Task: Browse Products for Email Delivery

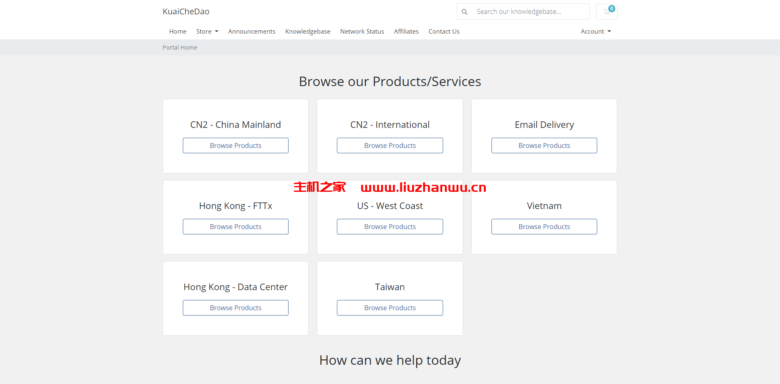Action: 544,146
